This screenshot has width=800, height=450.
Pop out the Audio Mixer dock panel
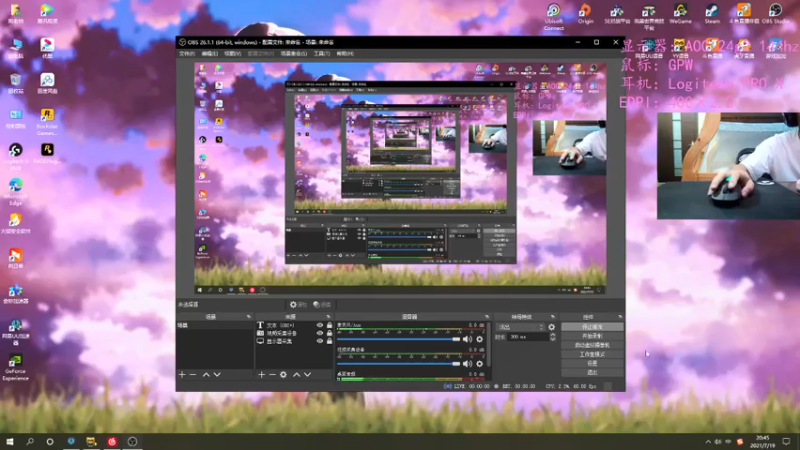tap(487, 317)
